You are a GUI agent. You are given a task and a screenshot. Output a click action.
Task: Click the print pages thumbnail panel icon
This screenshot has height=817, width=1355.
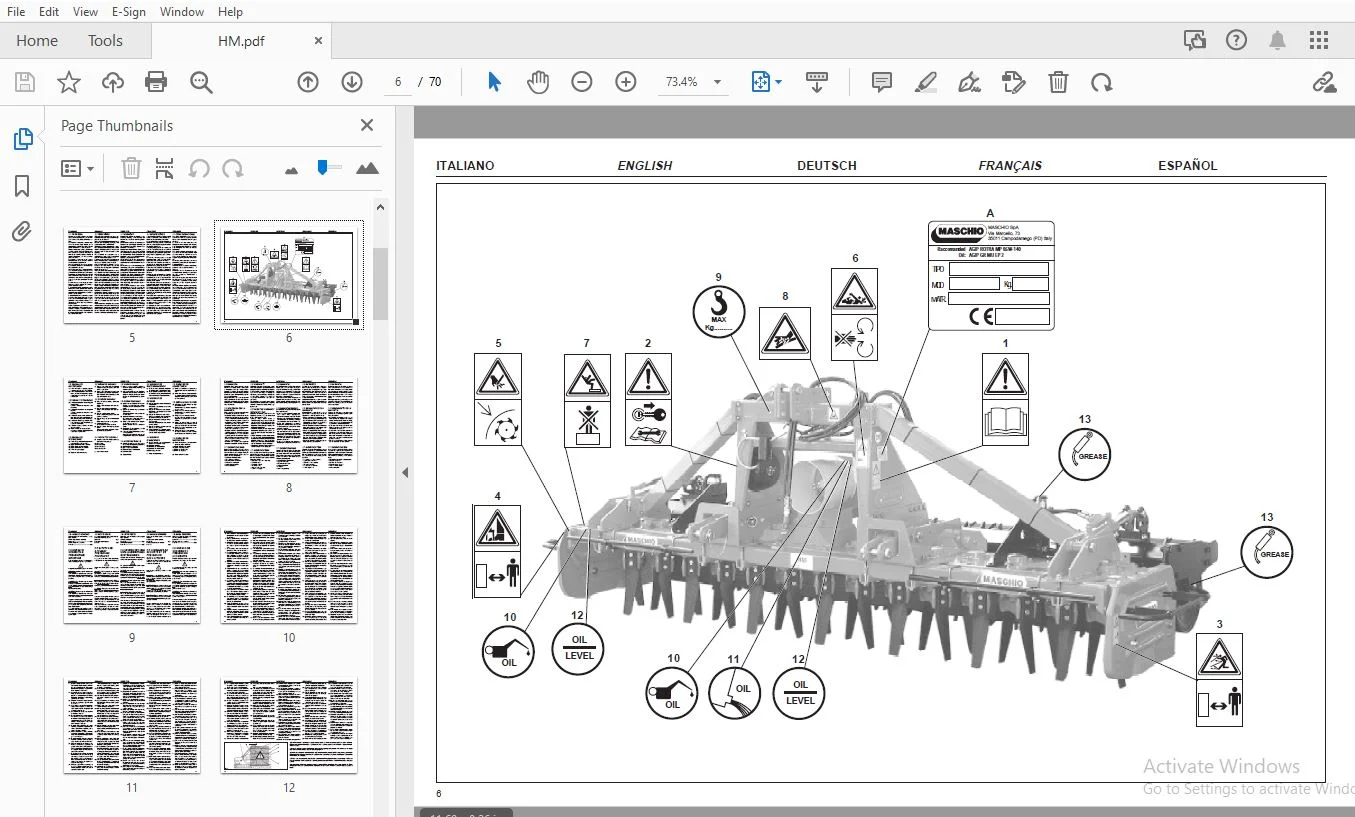pyautogui.click(x=165, y=168)
